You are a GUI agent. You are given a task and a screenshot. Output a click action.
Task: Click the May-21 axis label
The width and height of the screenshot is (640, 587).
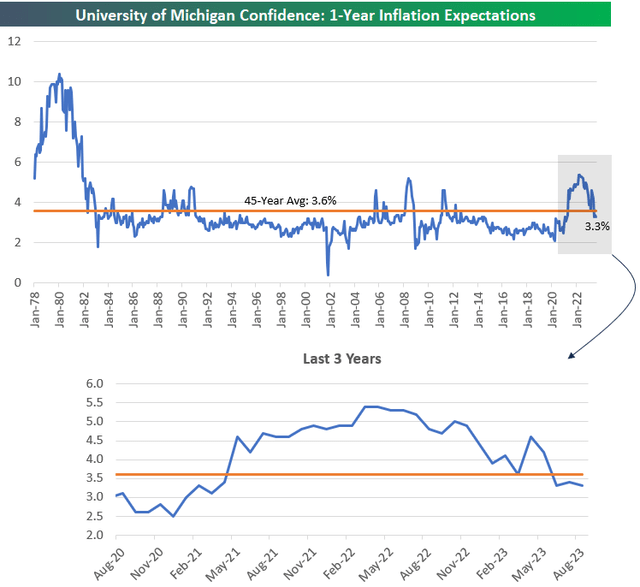tap(223, 564)
